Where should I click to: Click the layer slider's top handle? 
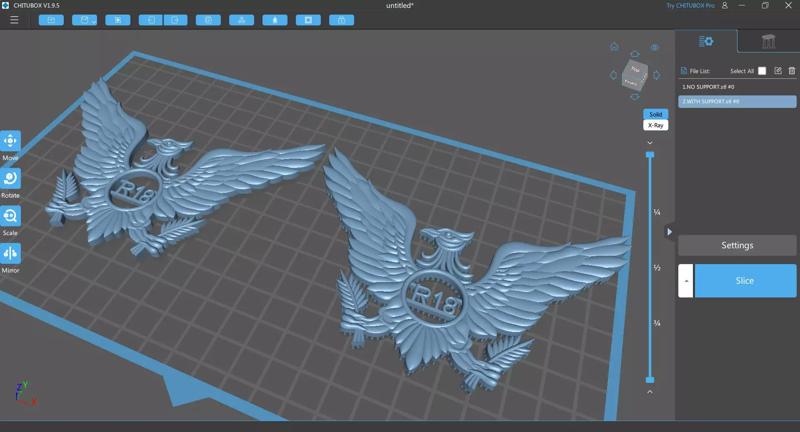pyautogui.click(x=650, y=155)
